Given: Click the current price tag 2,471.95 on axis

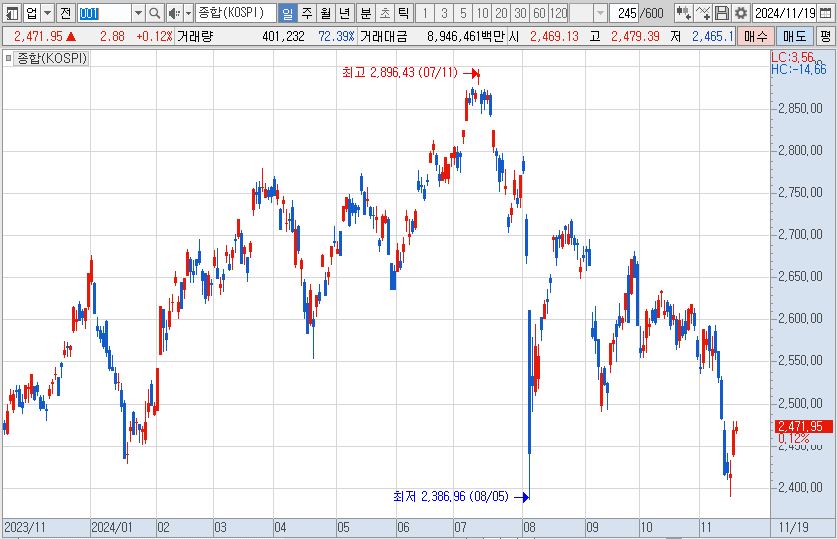Looking at the screenshot, I should [x=803, y=426].
